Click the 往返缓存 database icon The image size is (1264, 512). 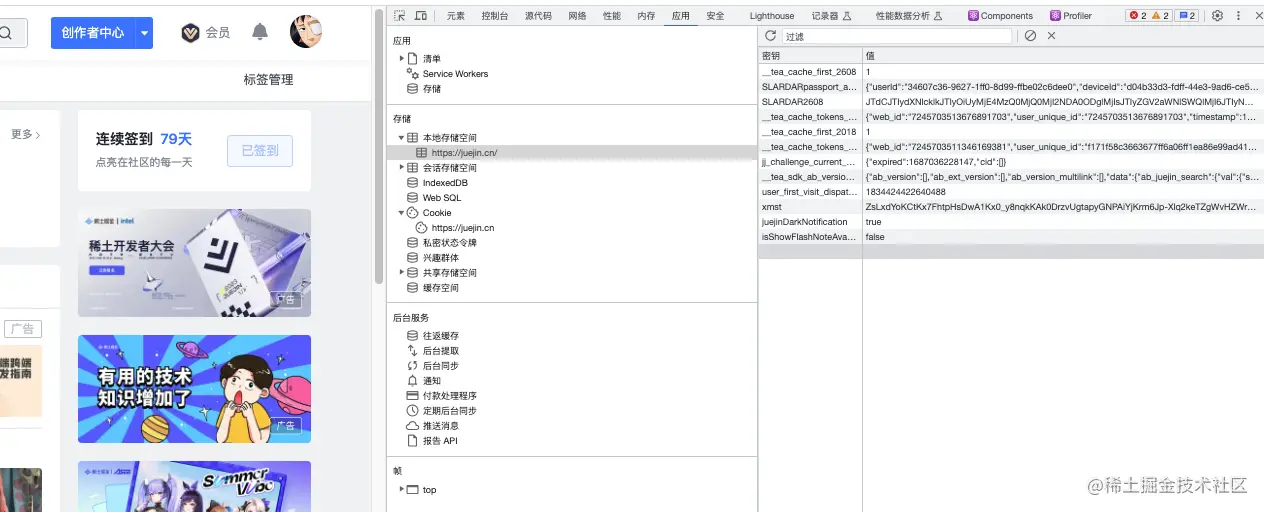412,336
